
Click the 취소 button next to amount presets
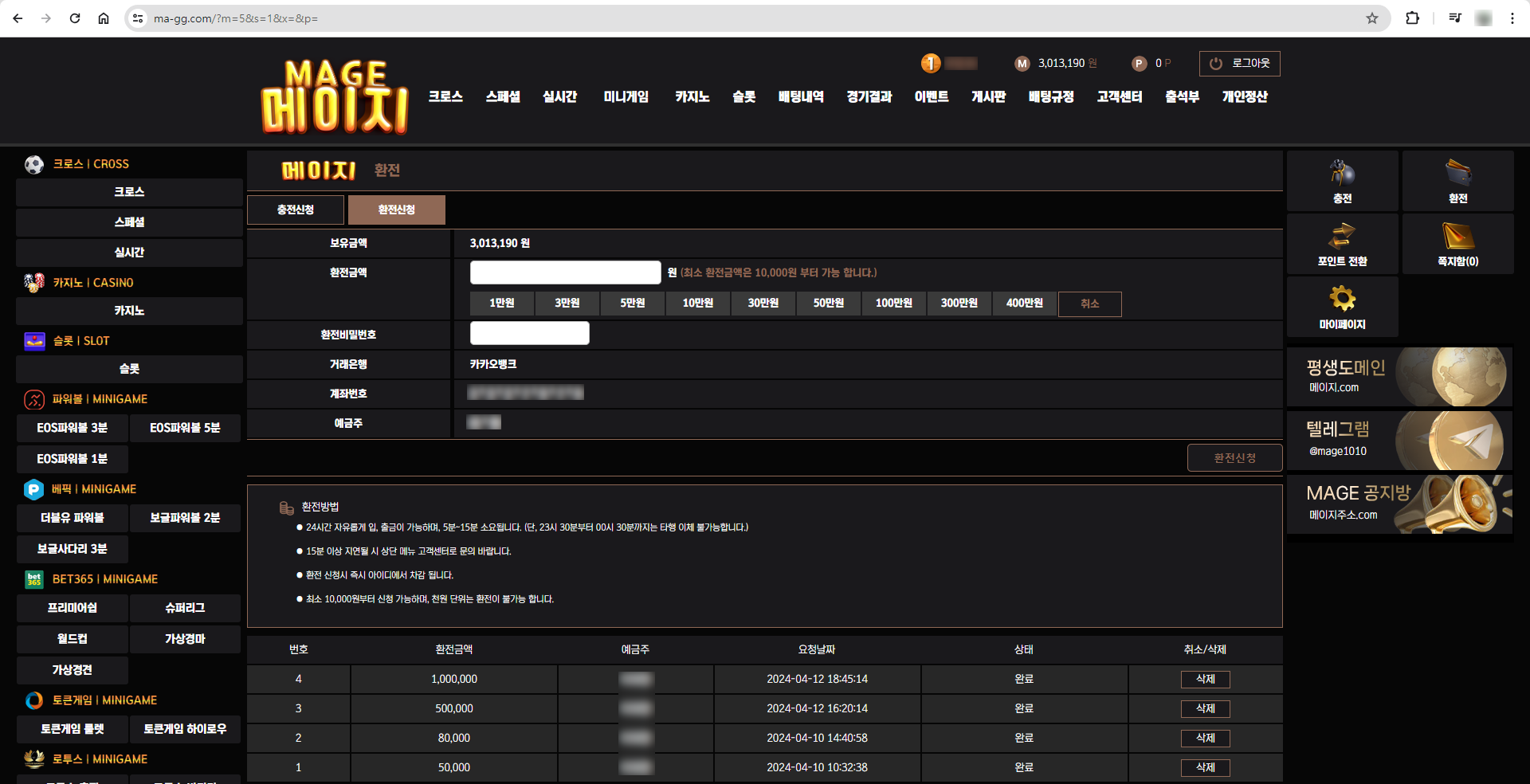pos(1090,304)
